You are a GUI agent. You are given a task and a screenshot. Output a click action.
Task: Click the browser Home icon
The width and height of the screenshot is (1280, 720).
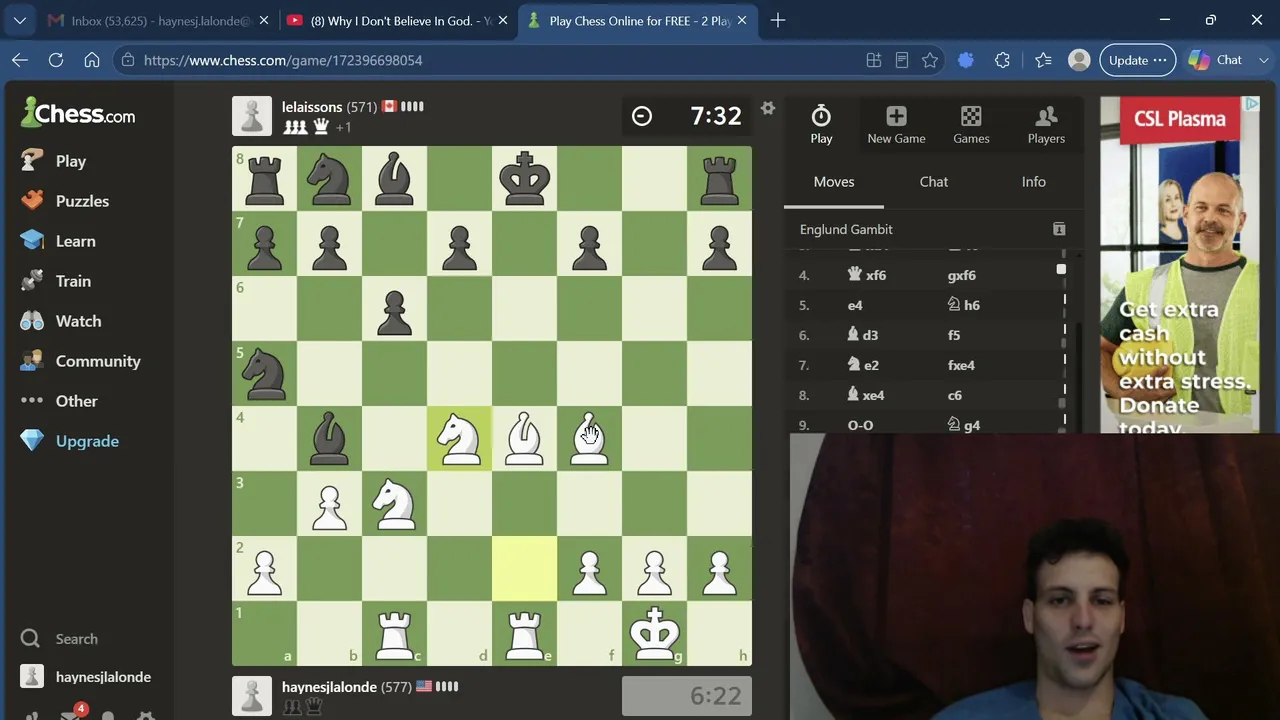pyautogui.click(x=92, y=60)
